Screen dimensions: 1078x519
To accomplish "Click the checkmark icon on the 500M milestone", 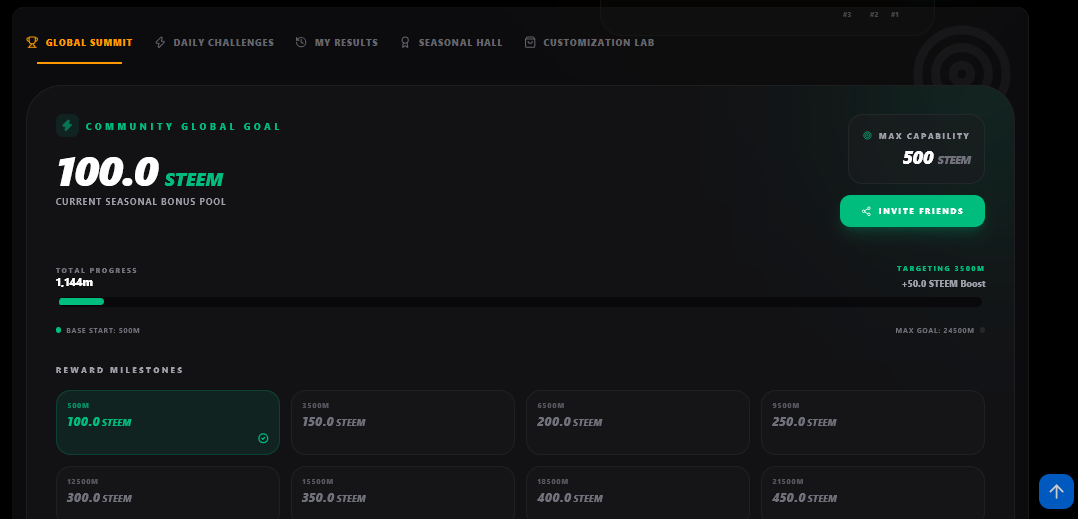I will click(263, 438).
